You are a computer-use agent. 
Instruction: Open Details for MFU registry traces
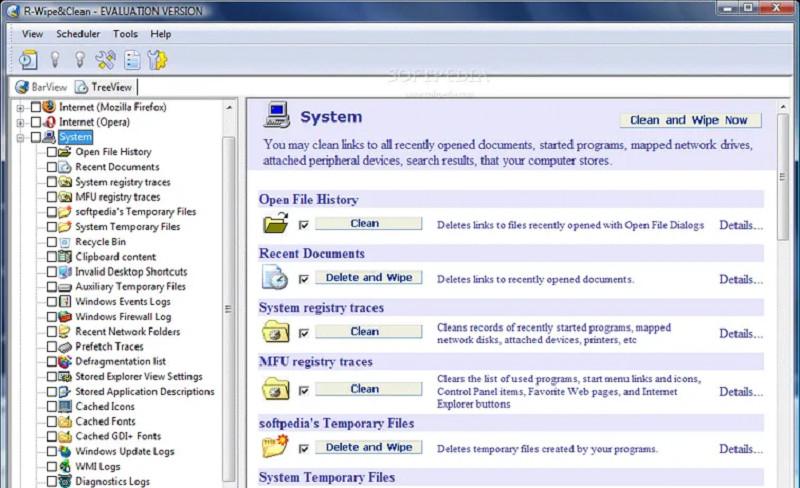click(740, 391)
